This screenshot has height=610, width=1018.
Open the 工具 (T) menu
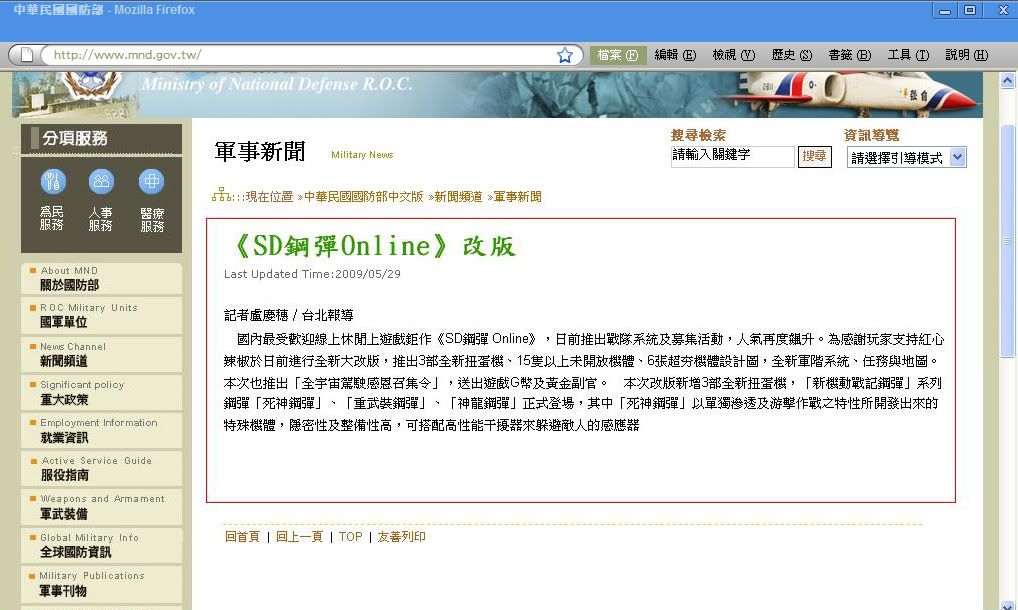(908, 55)
